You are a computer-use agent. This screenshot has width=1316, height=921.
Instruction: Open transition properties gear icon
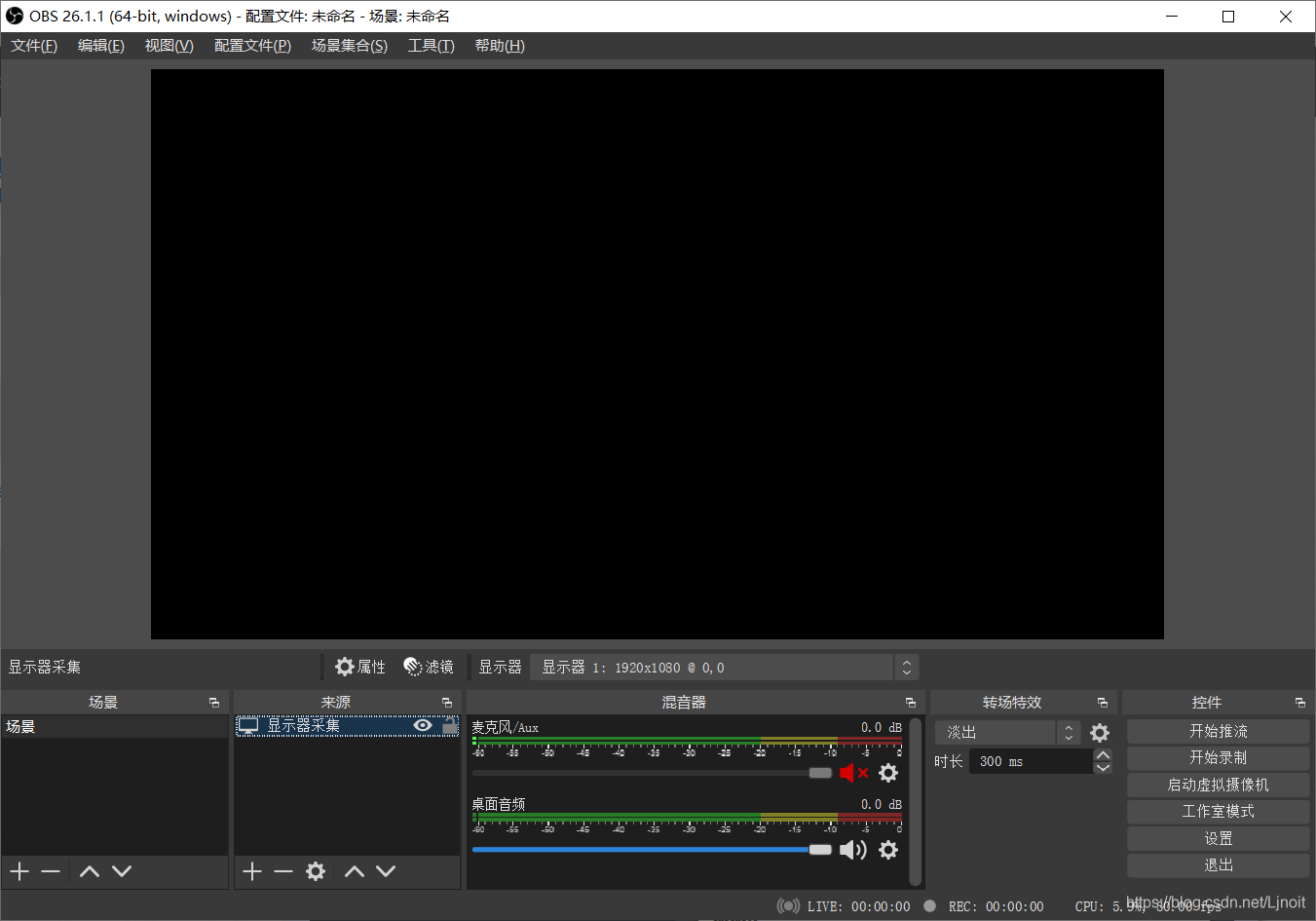1100,733
